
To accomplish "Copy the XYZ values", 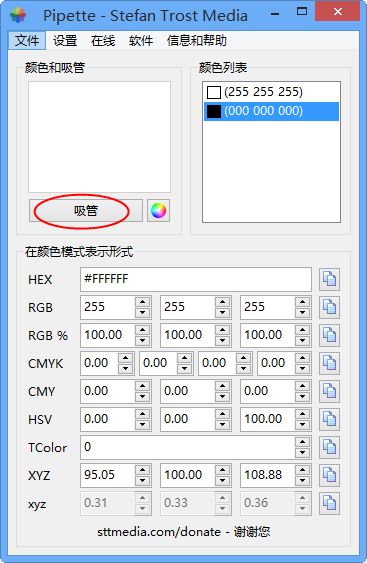I will pyautogui.click(x=329, y=475).
